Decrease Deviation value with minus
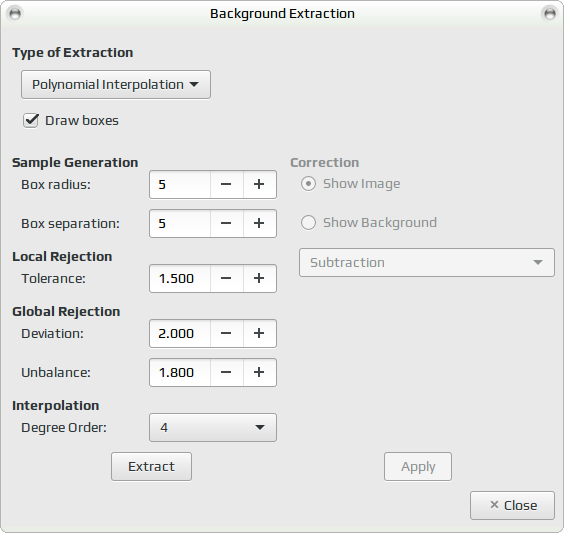 [x=227, y=333]
